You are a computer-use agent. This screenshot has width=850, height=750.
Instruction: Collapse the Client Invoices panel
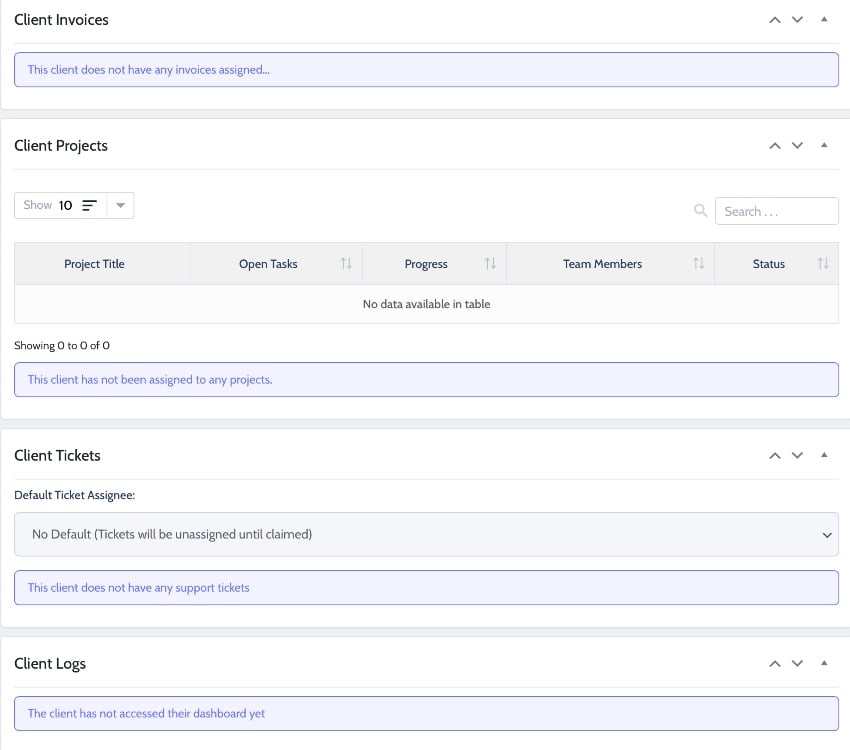(824, 19)
